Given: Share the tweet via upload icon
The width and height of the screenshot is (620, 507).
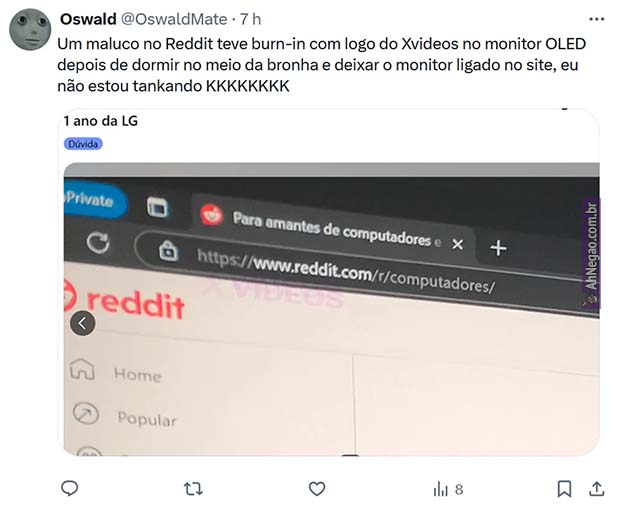Looking at the screenshot, I should (597, 489).
